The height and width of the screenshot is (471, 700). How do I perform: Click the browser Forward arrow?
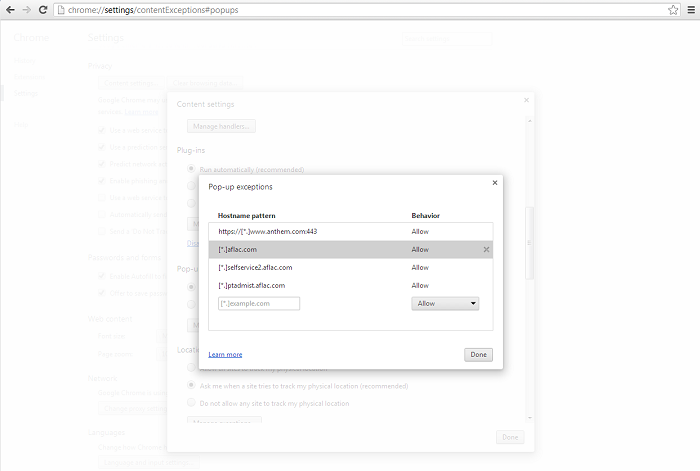coord(26,9)
